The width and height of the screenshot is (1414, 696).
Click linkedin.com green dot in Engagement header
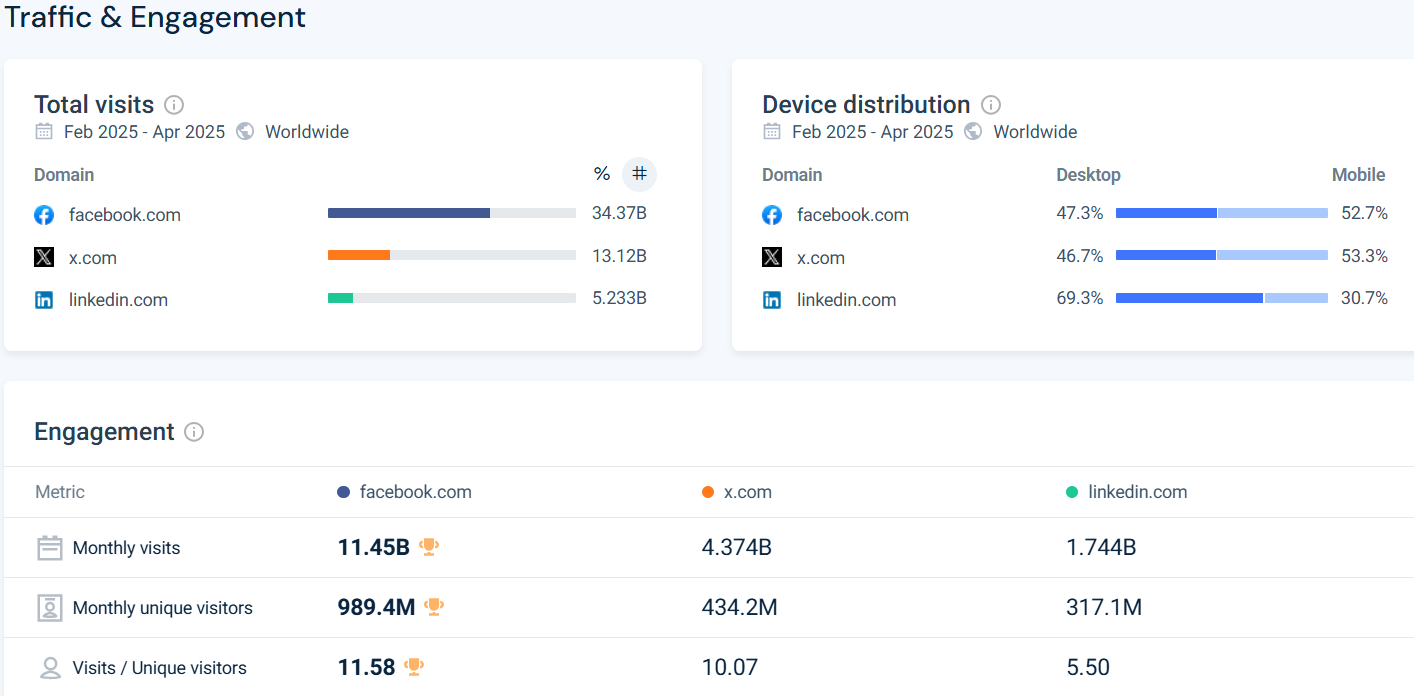click(1072, 492)
